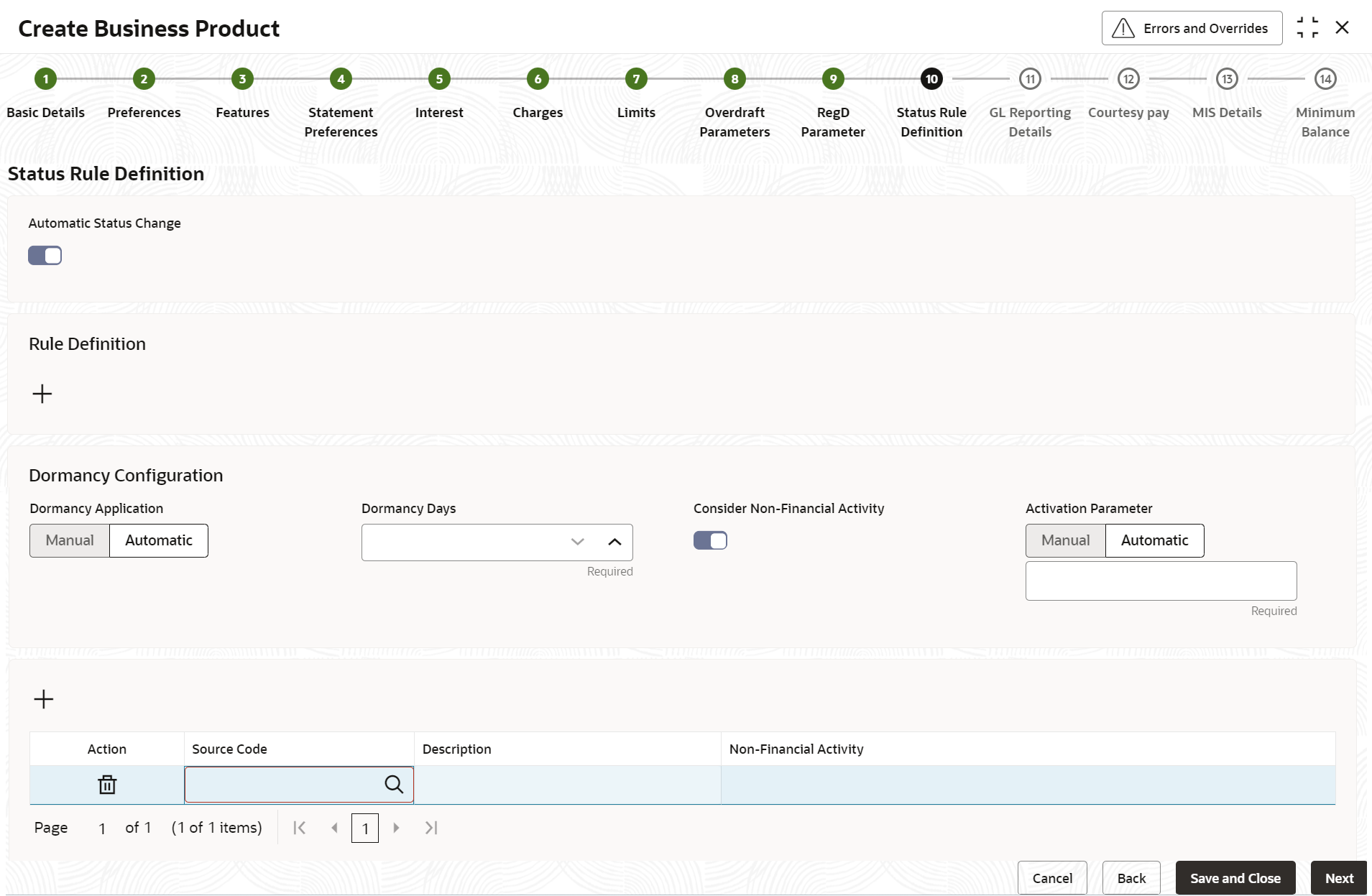Toggle Automatic Status Change switch
This screenshot has height=896, width=1372.
pyautogui.click(x=45, y=255)
